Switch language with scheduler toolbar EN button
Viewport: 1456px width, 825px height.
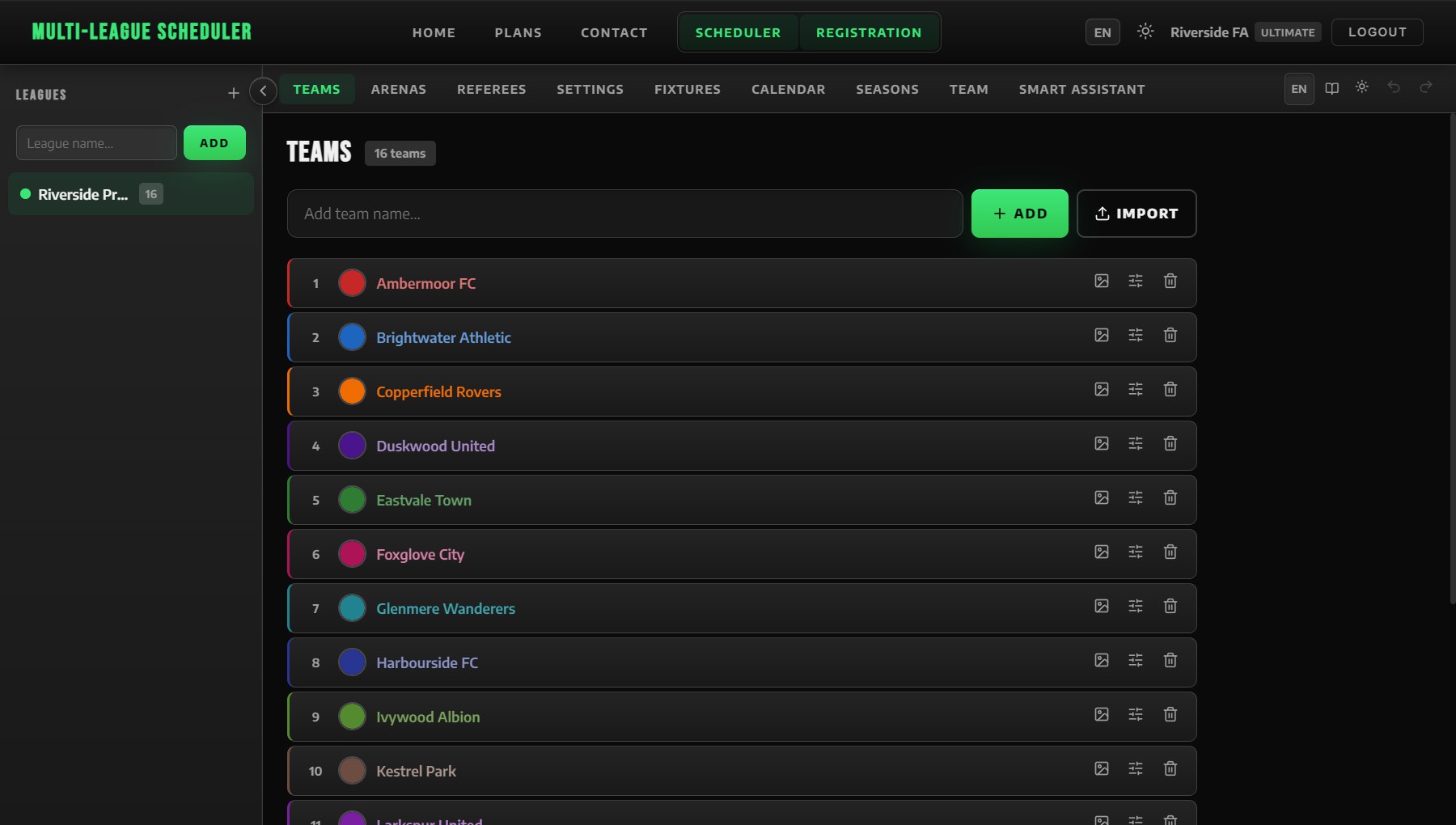pyautogui.click(x=1299, y=89)
